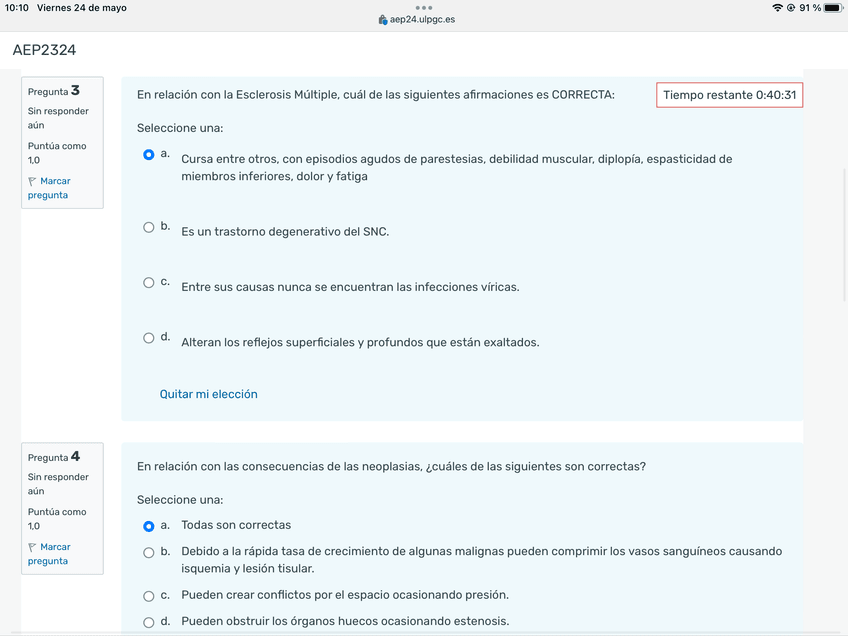Choose option b about isquemia y lesión tisular
Image resolution: width=848 pixels, height=636 pixels.
pyautogui.click(x=149, y=552)
